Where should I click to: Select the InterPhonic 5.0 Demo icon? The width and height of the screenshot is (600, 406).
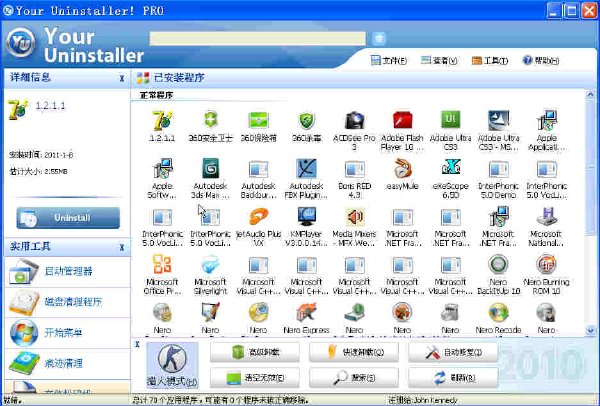click(498, 169)
